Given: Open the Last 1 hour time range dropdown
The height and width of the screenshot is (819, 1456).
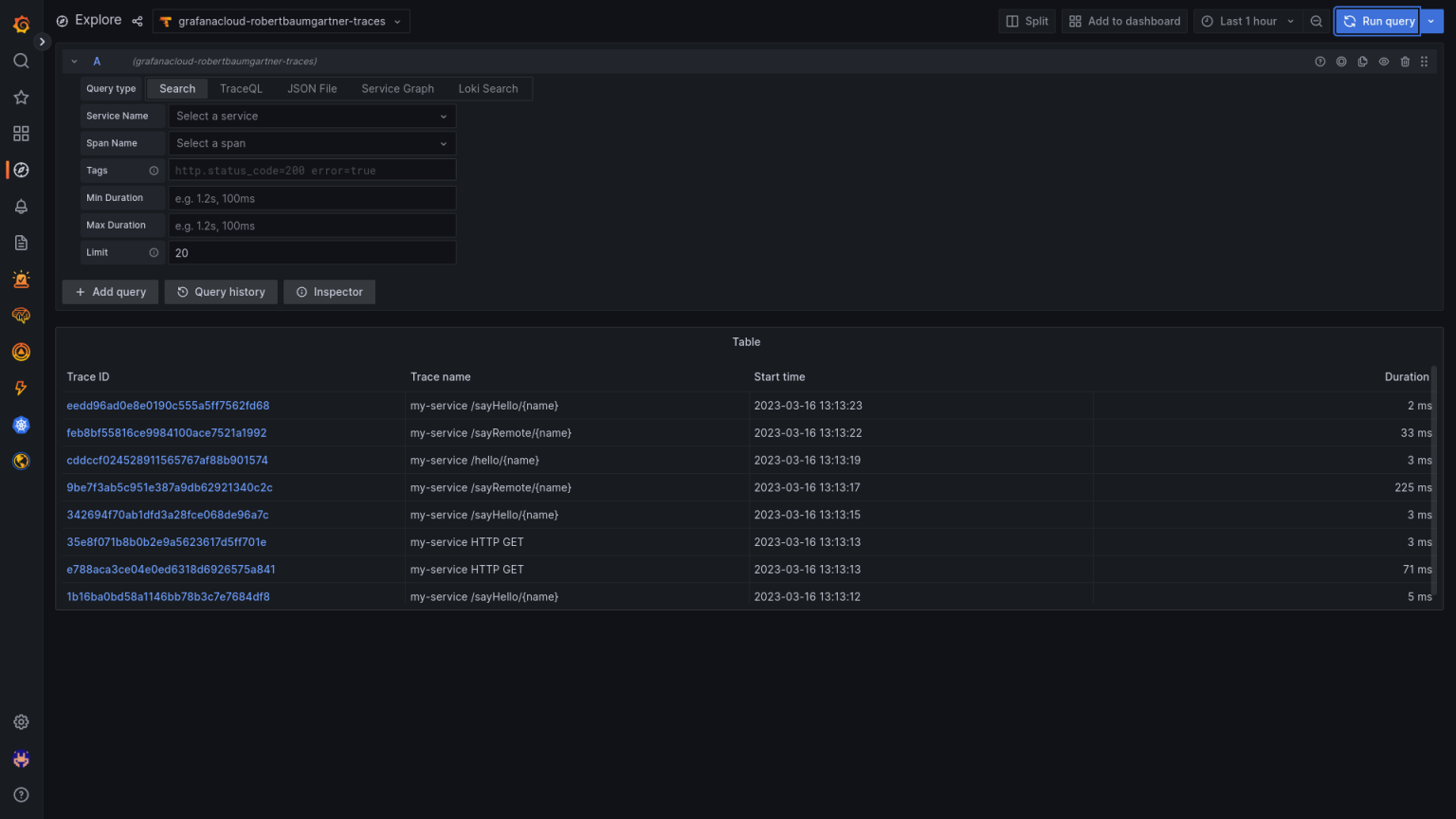Looking at the screenshot, I should click(1247, 20).
